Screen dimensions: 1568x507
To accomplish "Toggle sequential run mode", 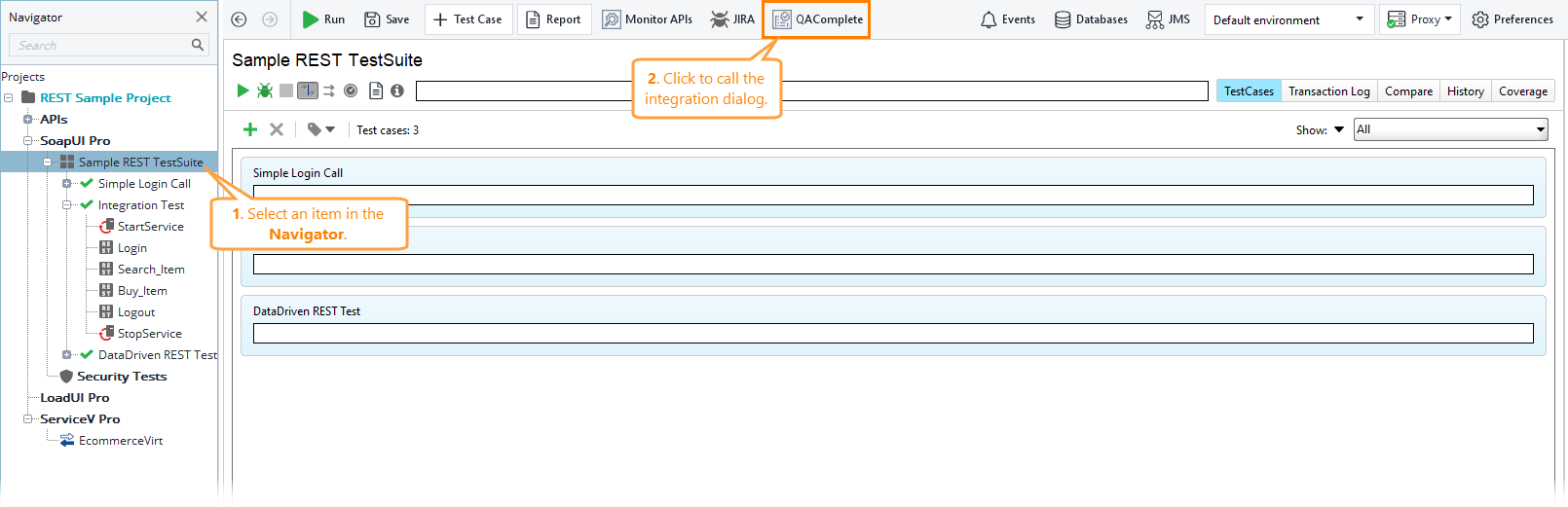I will click(308, 91).
